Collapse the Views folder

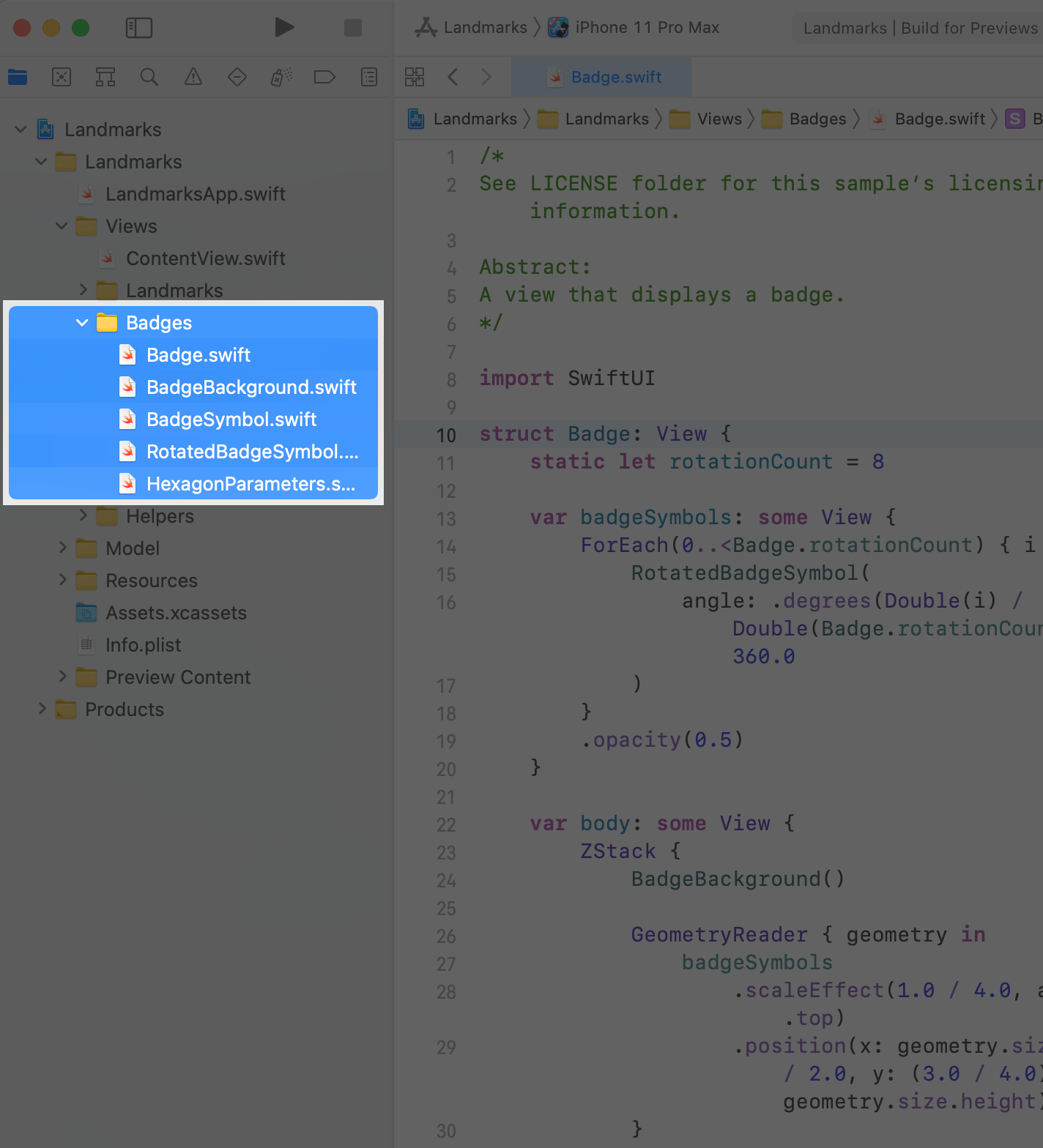point(62,226)
